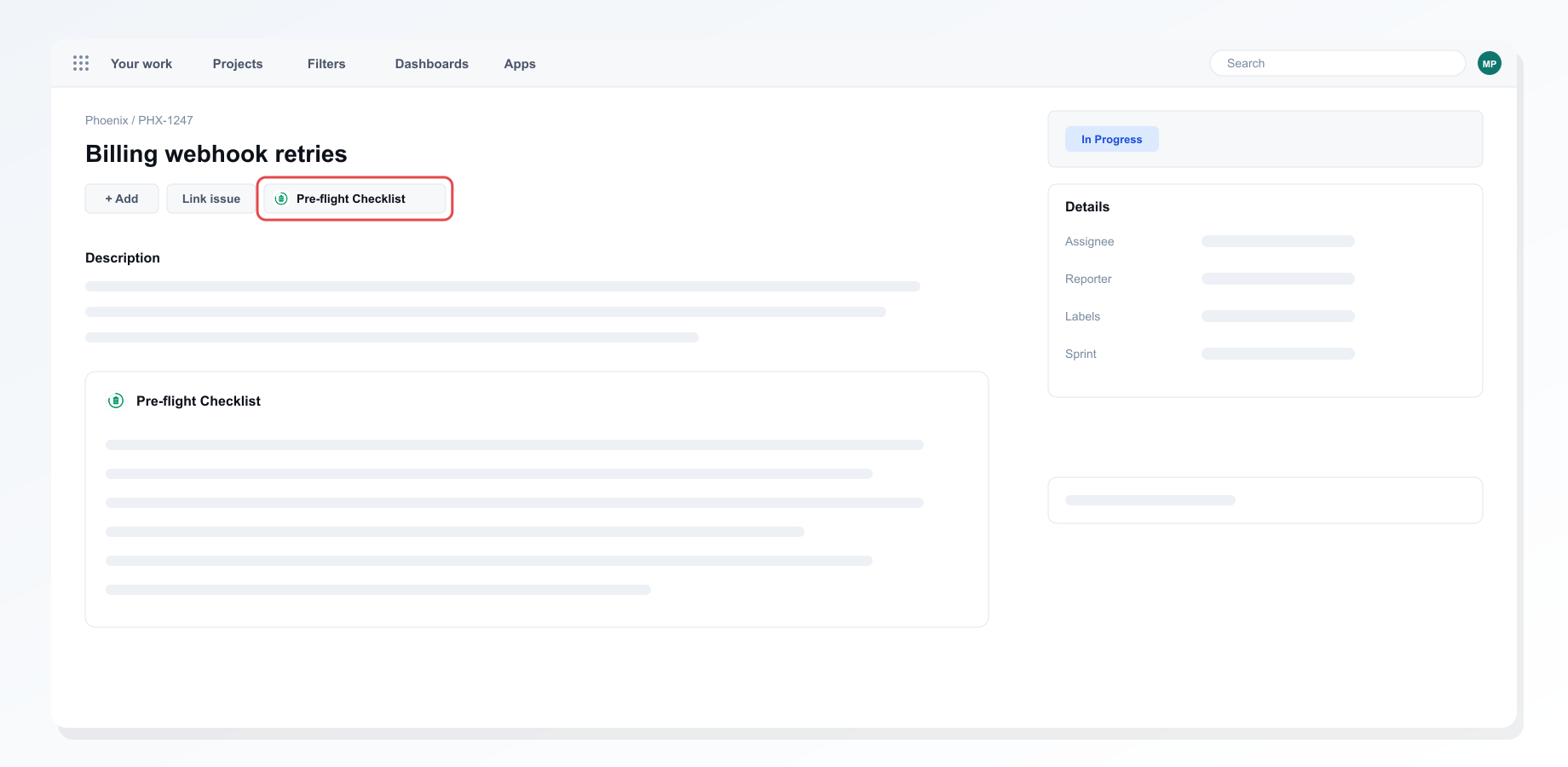This screenshot has width=1568, height=767.
Task: Click the Details panel heading
Action: pyautogui.click(x=1087, y=206)
